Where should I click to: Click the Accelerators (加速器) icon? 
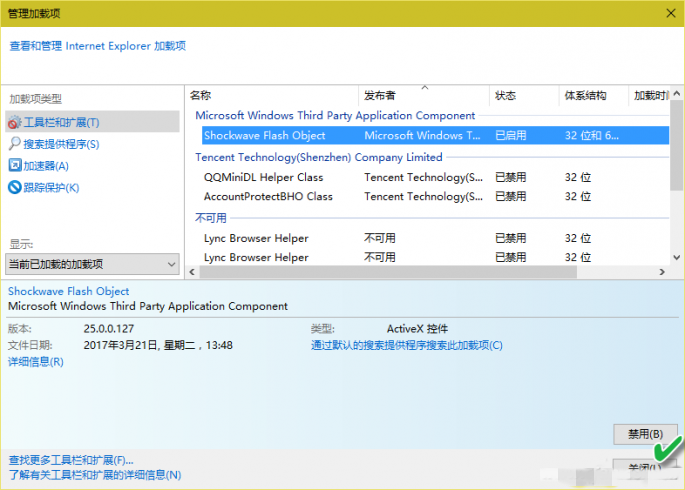point(15,166)
